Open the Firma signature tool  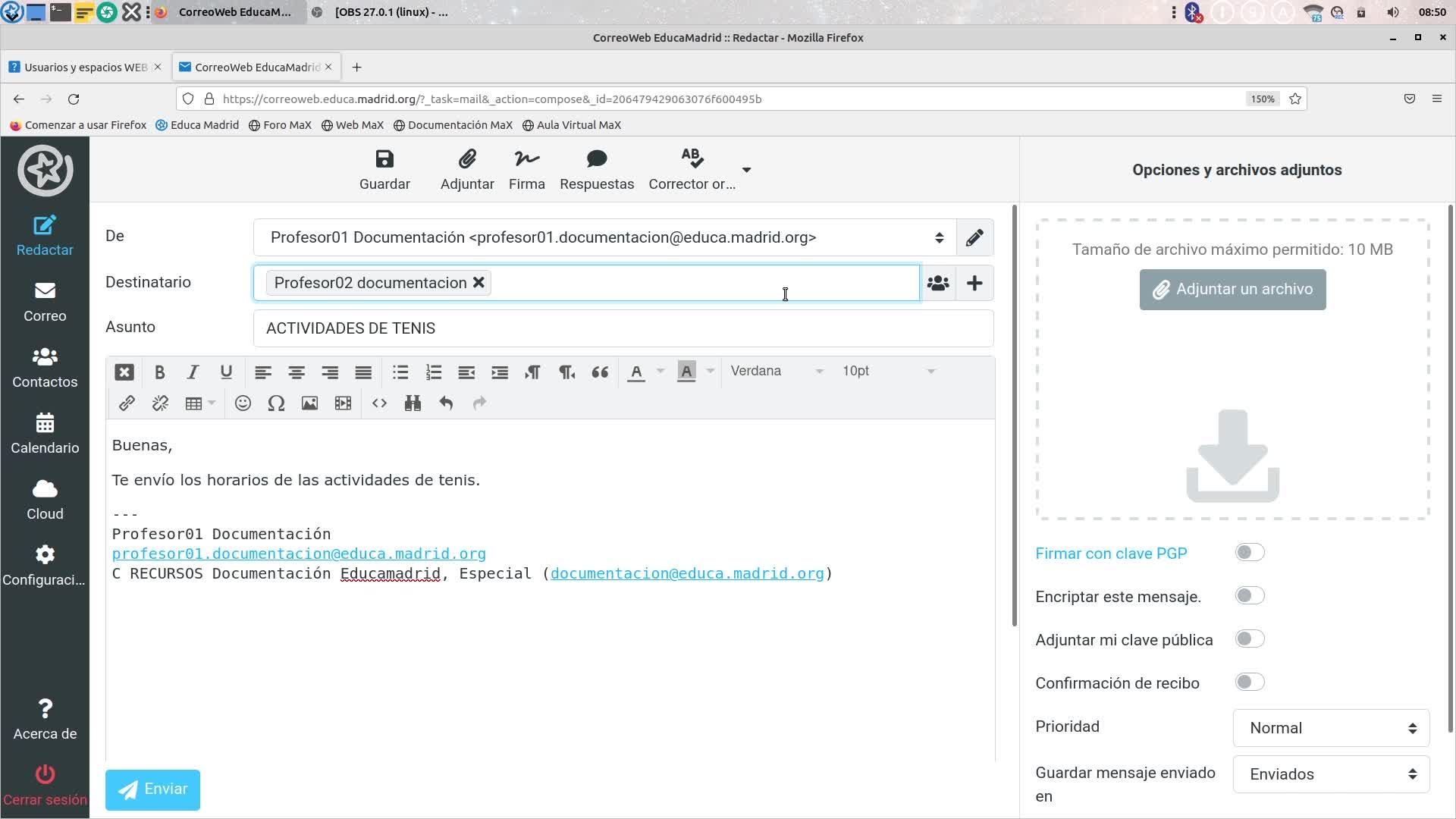tap(526, 160)
